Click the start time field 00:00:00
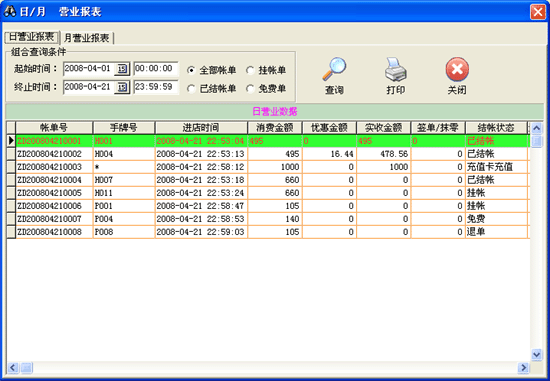 [x=156, y=68]
